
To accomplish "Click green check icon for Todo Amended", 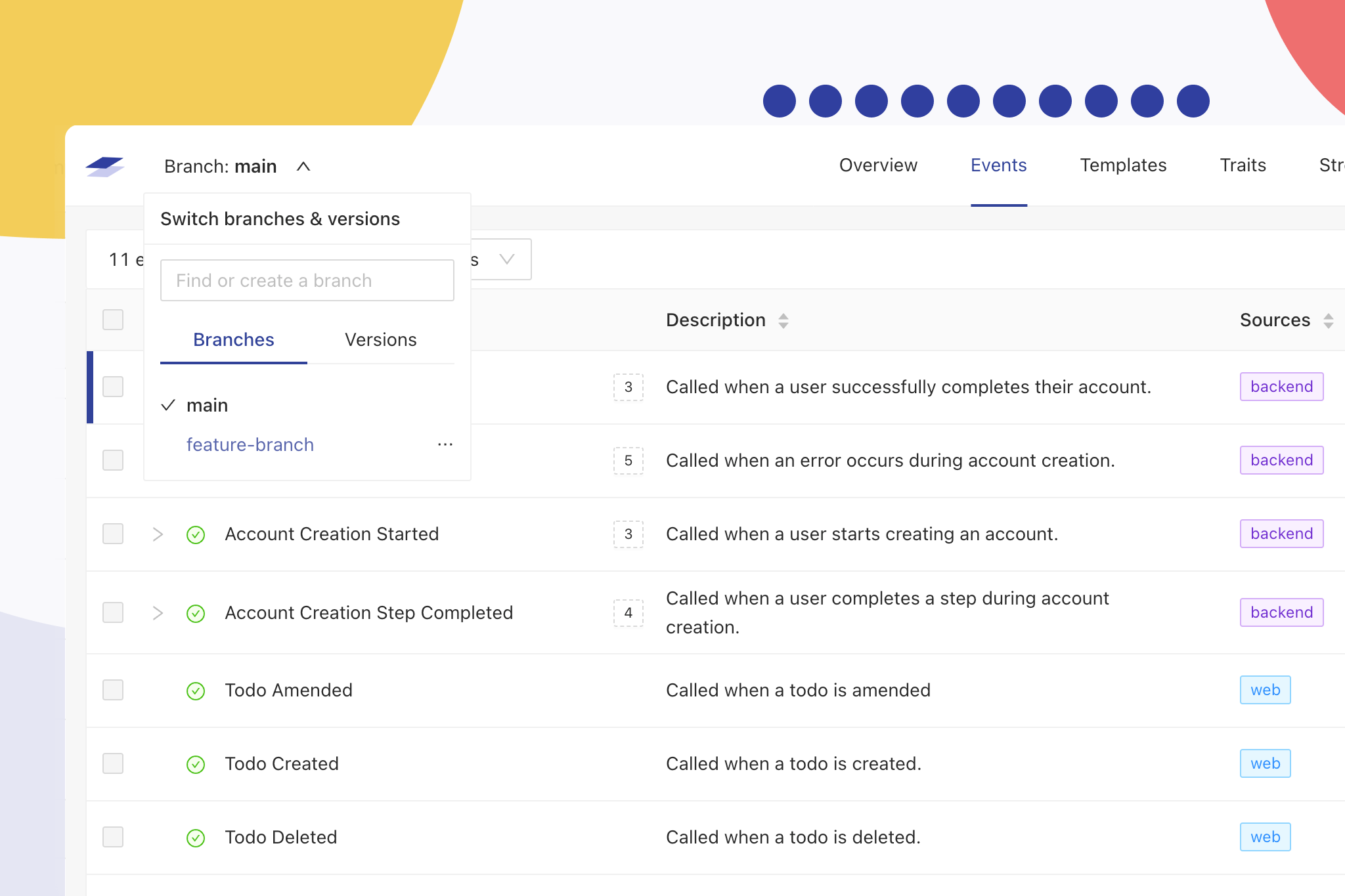I will [x=196, y=691].
